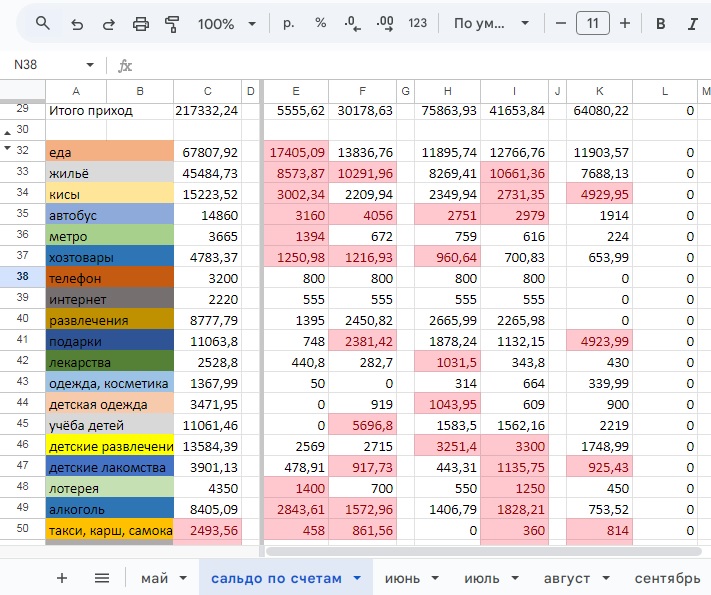Decrease font size with minus button

560,23
